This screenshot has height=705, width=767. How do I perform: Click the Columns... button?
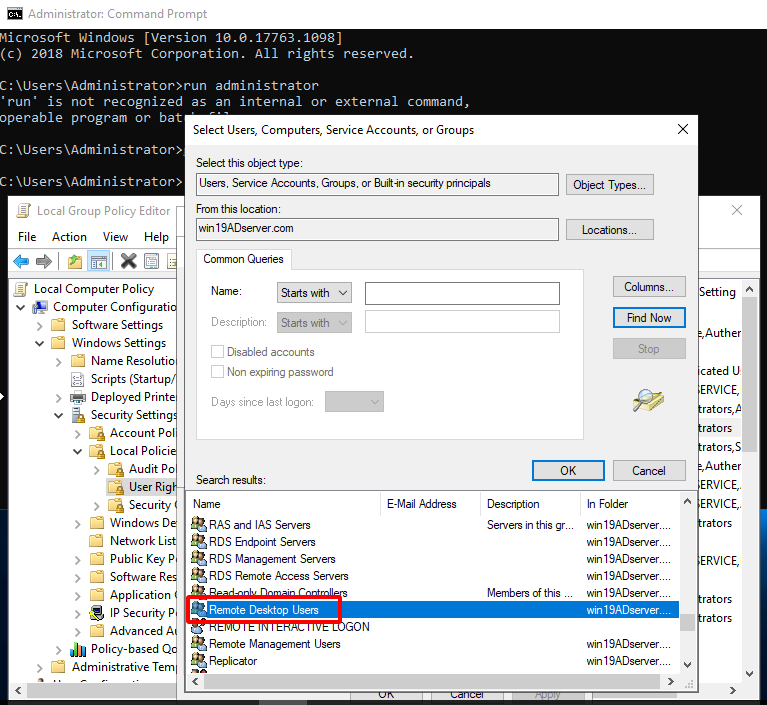pyautogui.click(x=649, y=287)
